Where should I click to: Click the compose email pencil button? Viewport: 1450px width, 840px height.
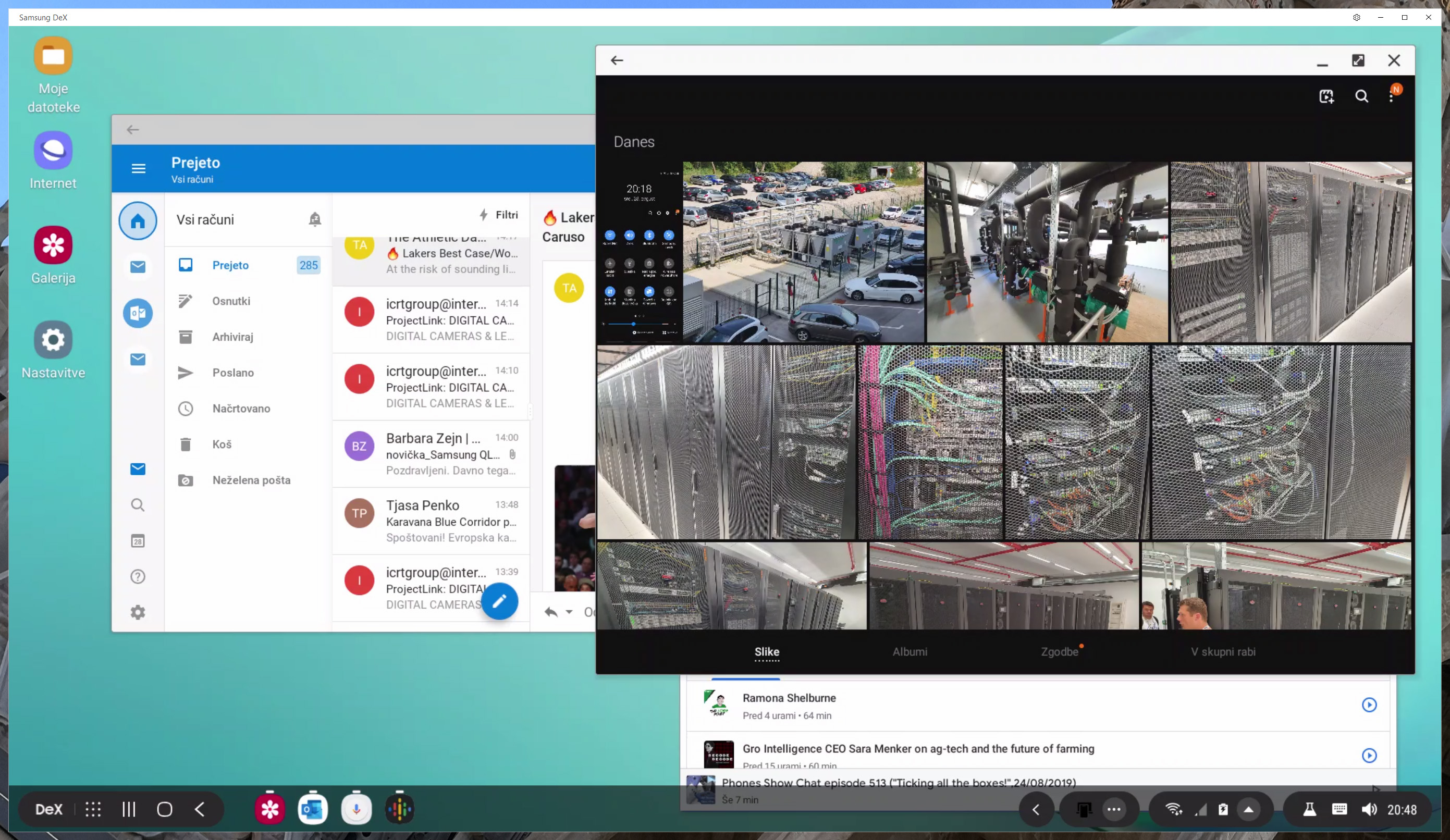click(x=499, y=601)
